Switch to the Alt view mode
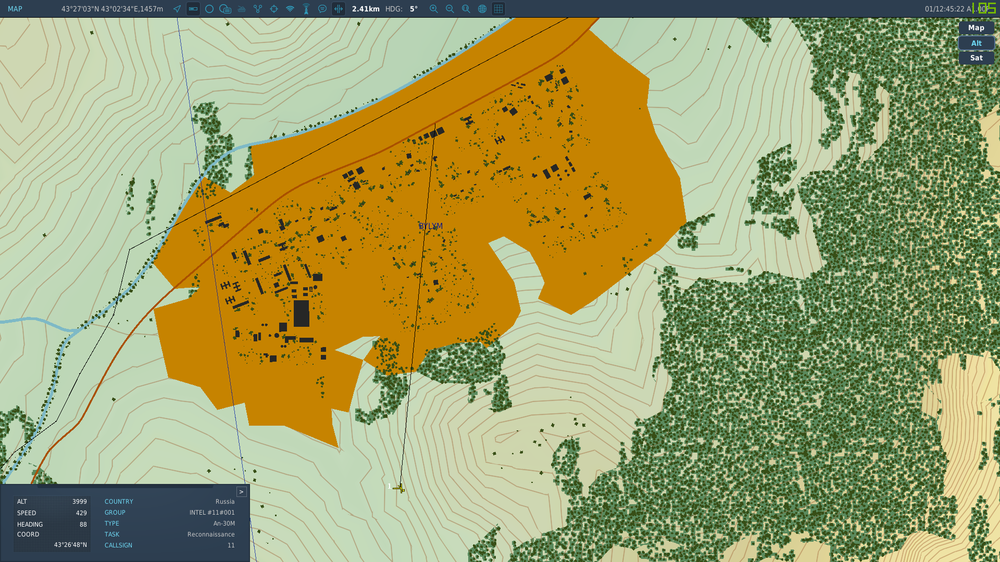 click(x=976, y=43)
